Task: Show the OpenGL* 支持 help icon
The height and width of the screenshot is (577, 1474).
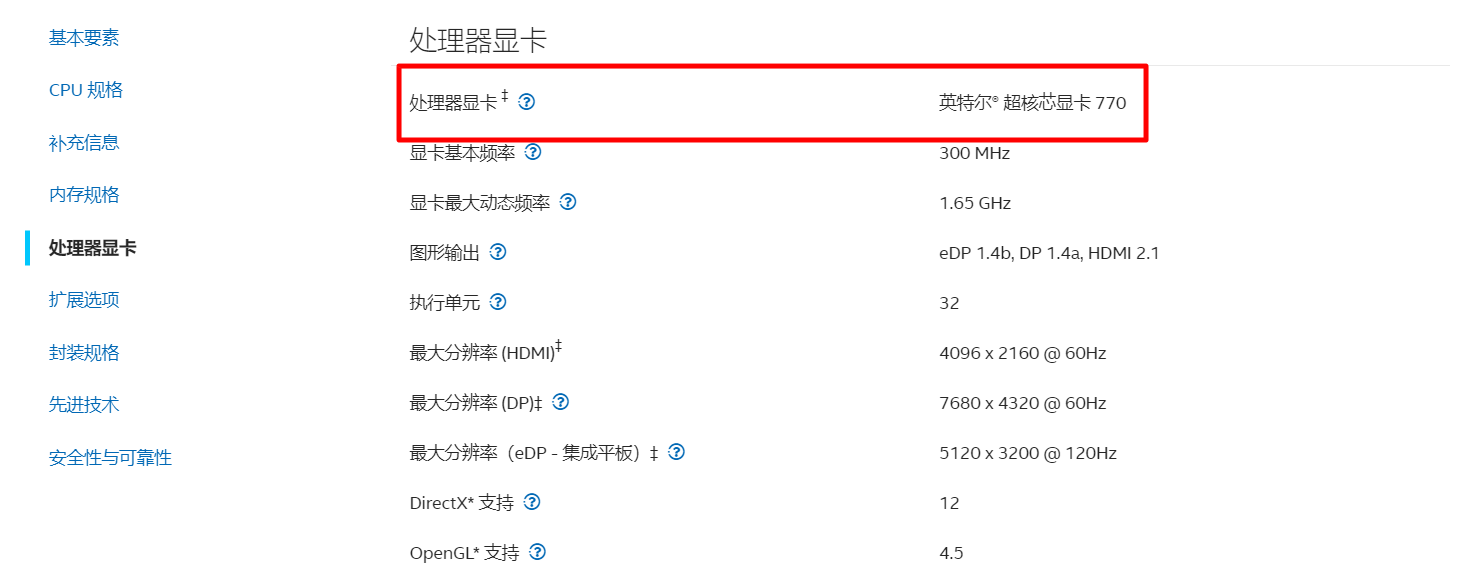Action: click(x=538, y=552)
